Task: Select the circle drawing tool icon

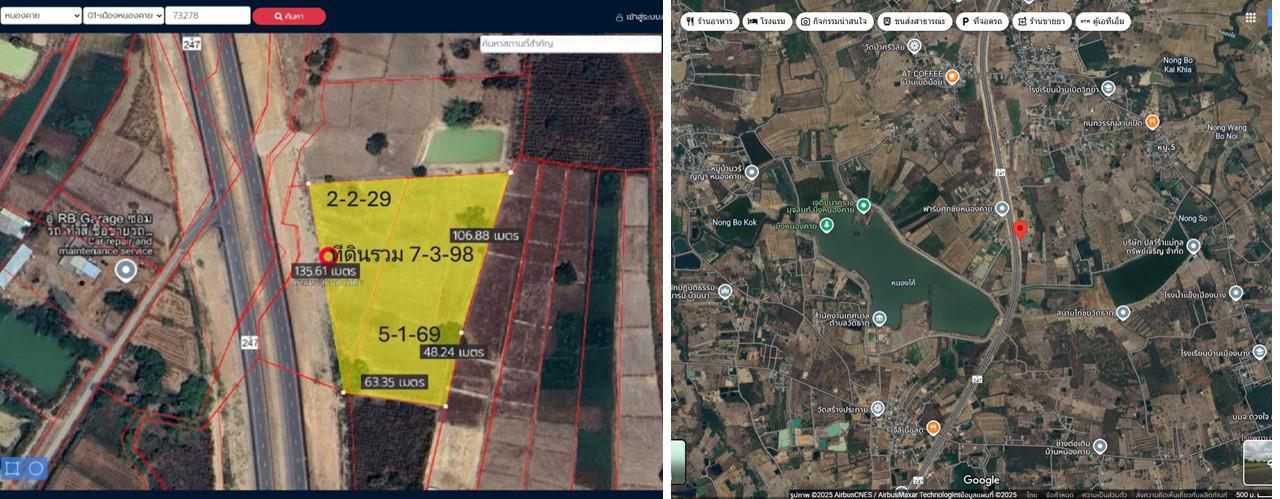Action: click(36, 468)
